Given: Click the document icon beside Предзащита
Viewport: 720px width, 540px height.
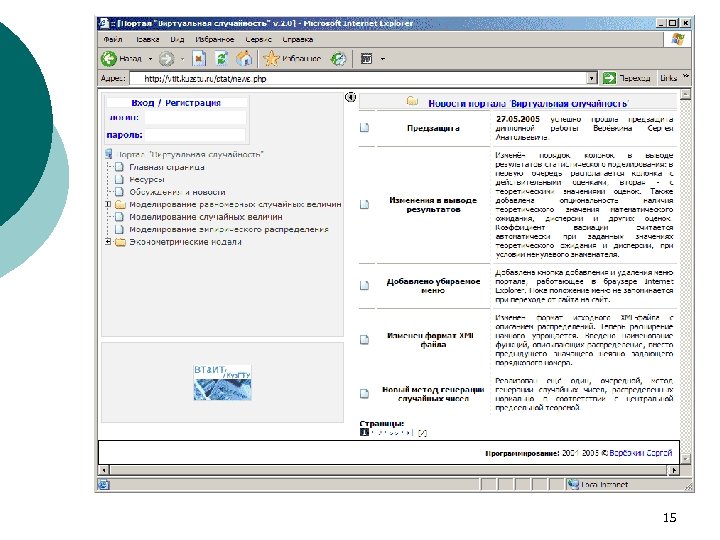Looking at the screenshot, I should [x=364, y=128].
